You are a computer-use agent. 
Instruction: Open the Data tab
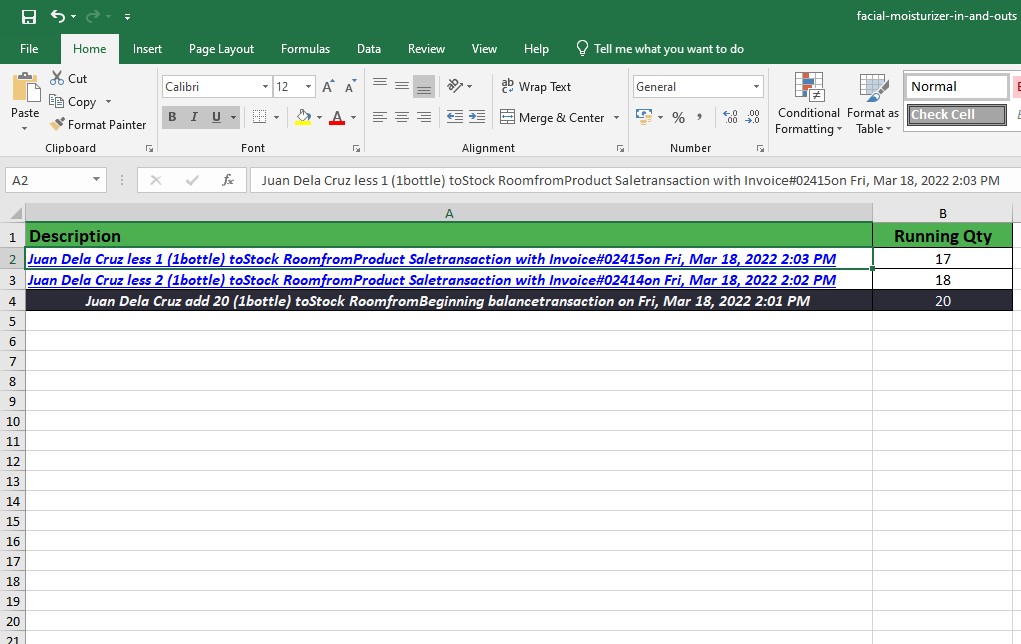(369, 49)
